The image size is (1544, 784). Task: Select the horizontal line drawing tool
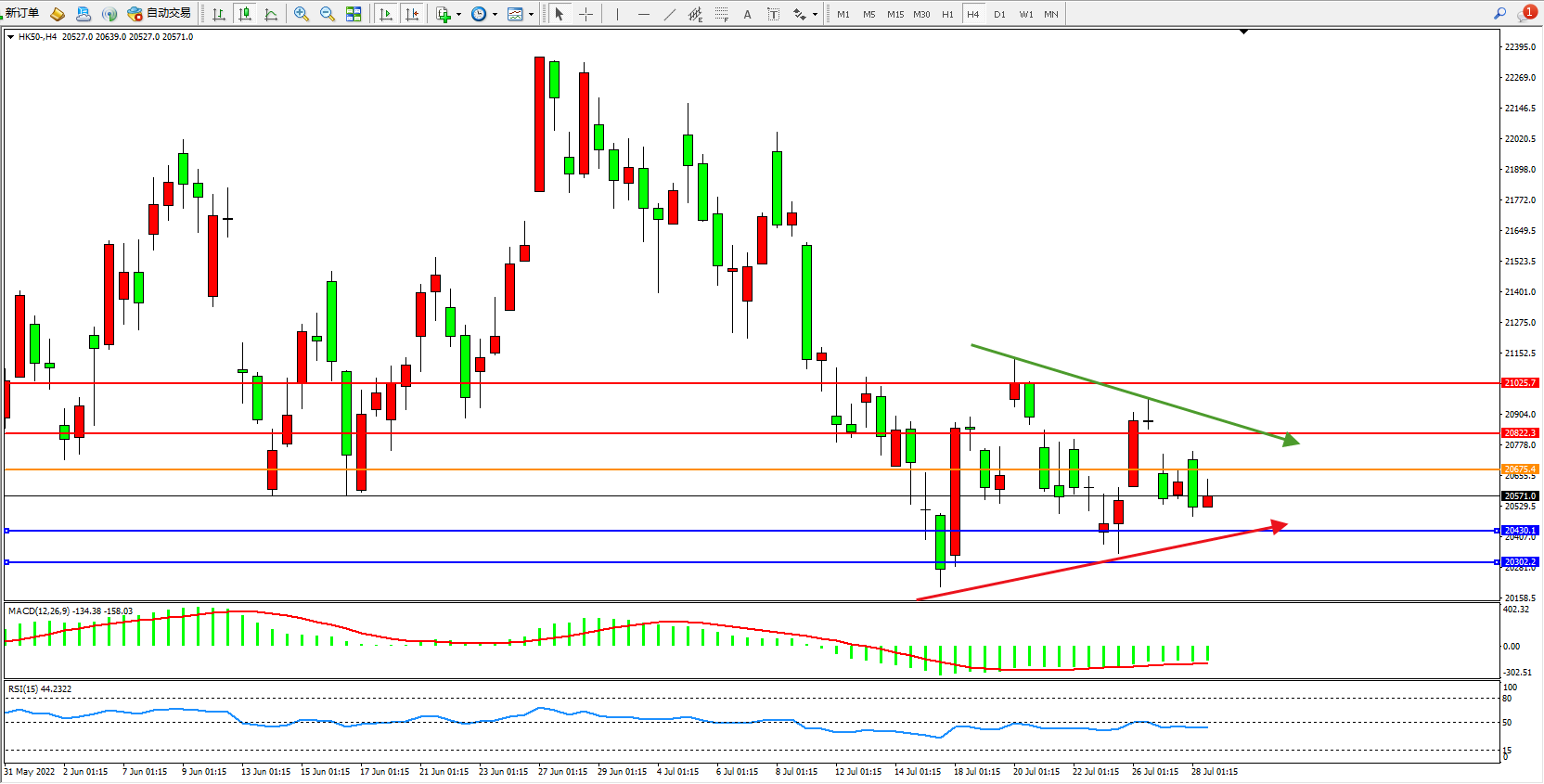click(643, 14)
